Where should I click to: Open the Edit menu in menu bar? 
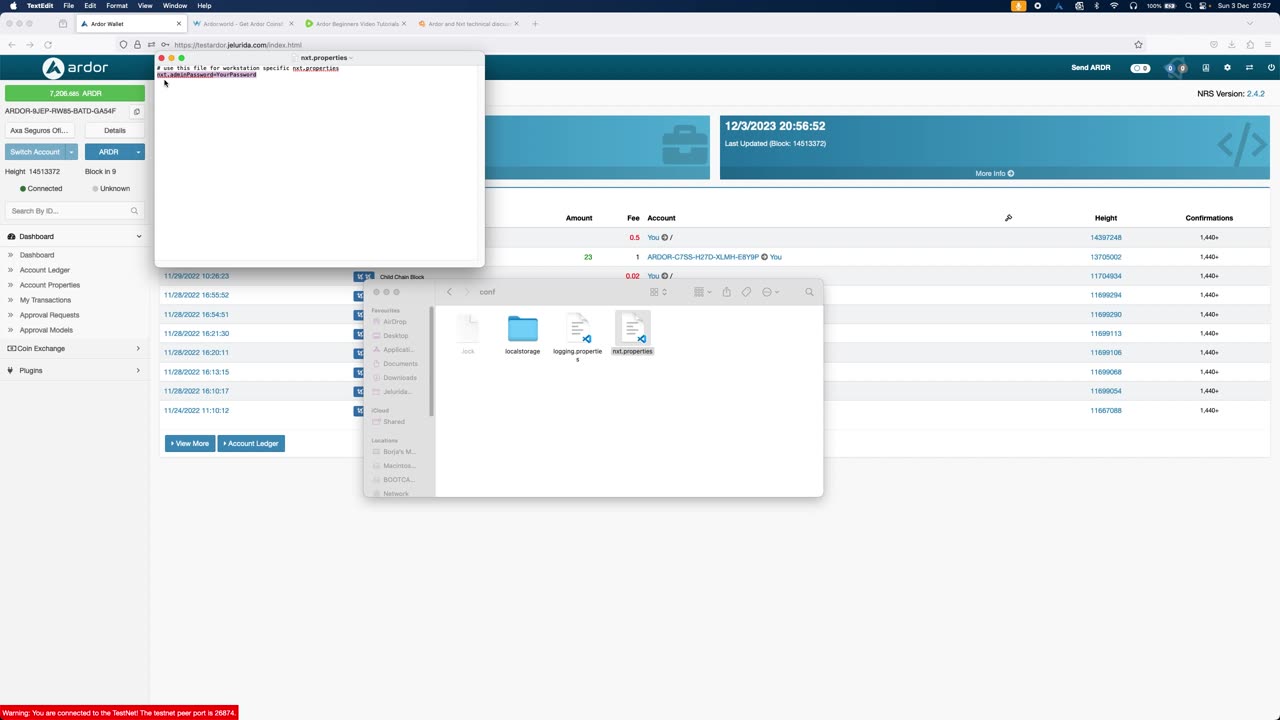(x=90, y=6)
